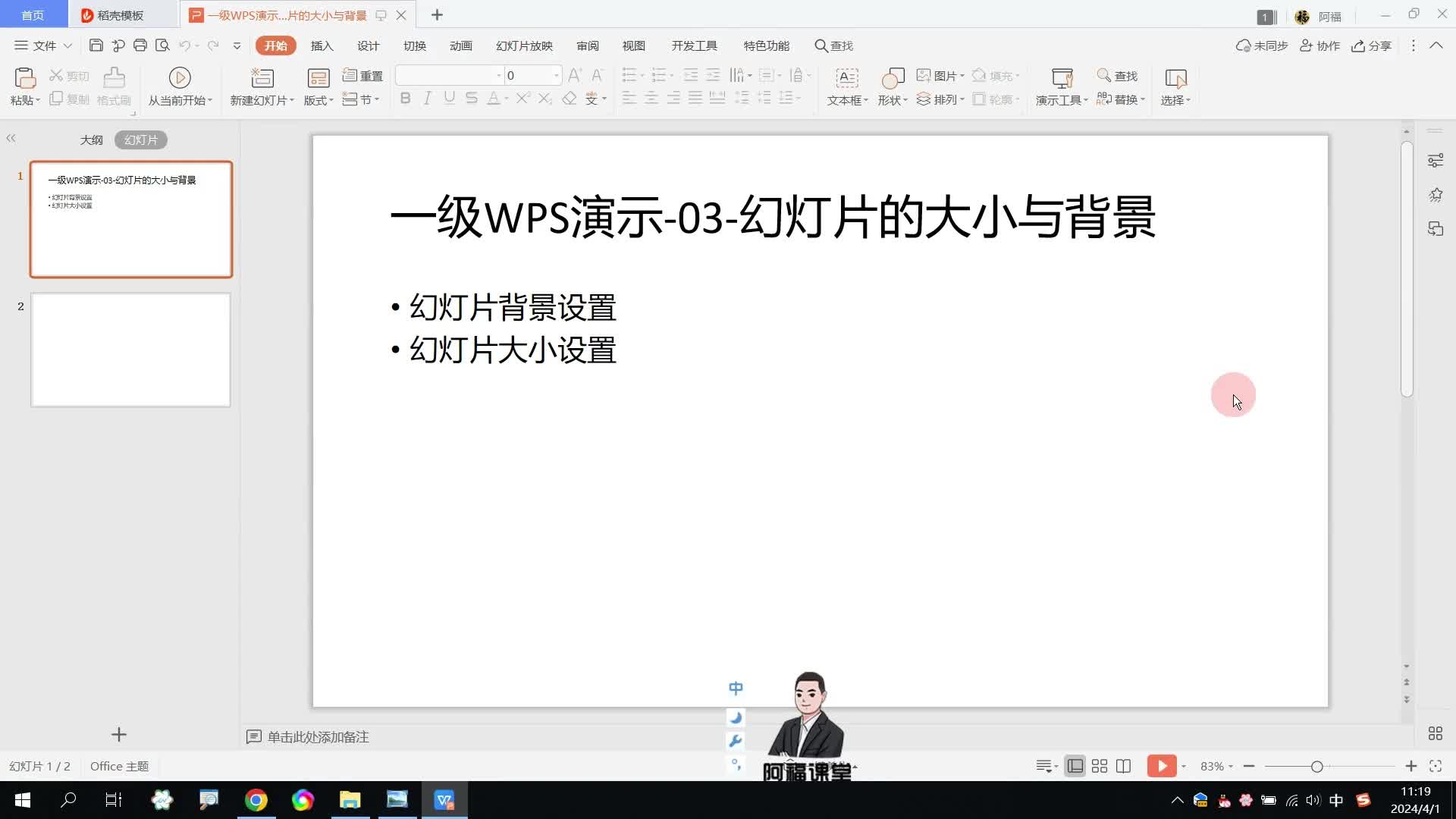Viewport: 1456px width, 819px height.
Task: Switch slide panel to Outline (大纲) view
Action: [x=91, y=140]
